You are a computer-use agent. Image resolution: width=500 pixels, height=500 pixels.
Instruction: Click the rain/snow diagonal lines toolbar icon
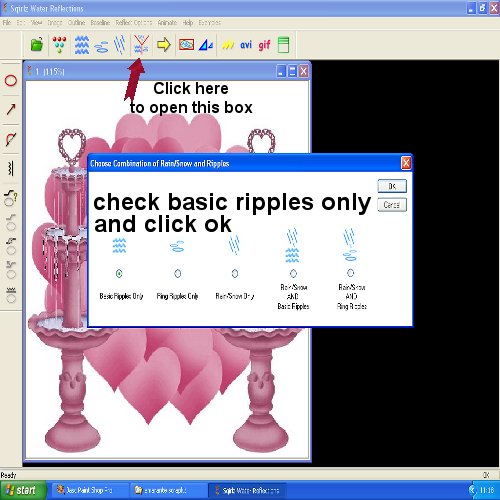(x=120, y=45)
